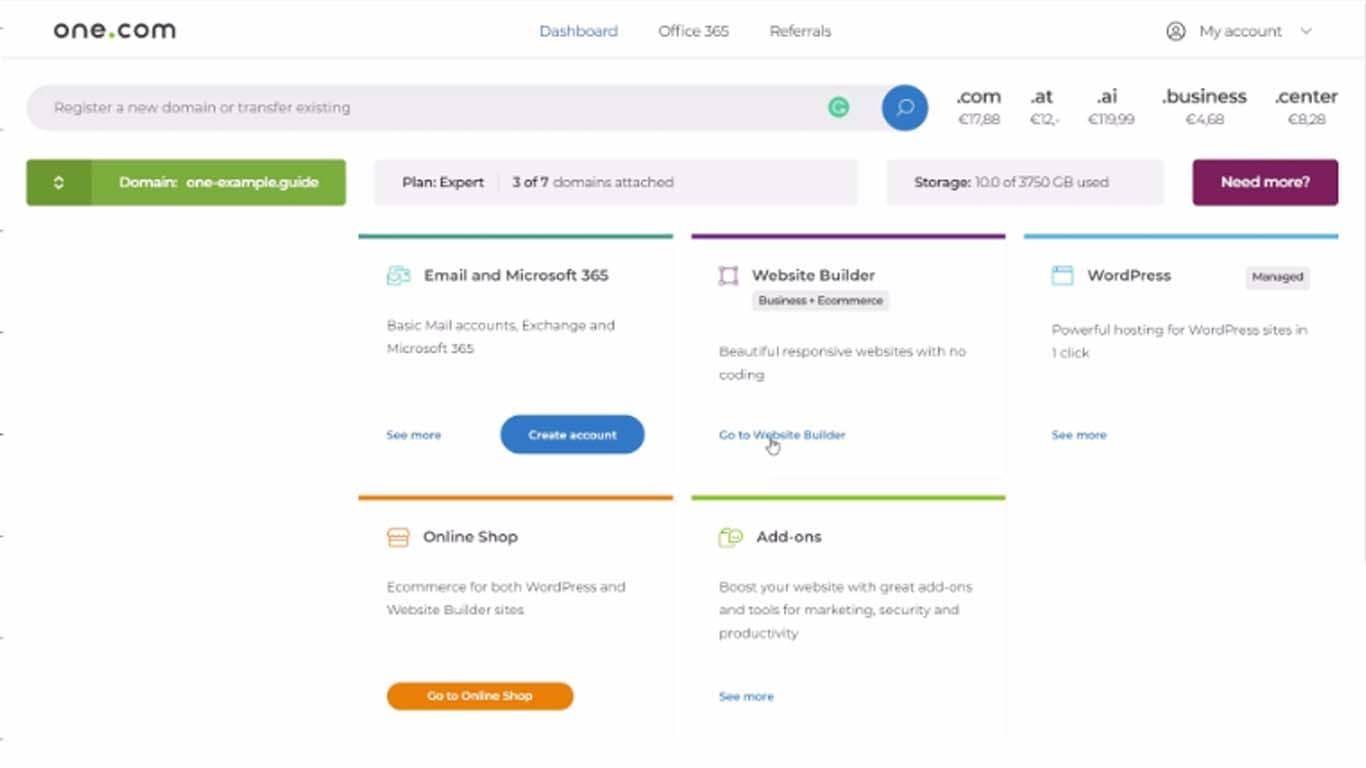Select the .ai domain offer
Viewport: 1366px width, 768px height.
(1111, 107)
